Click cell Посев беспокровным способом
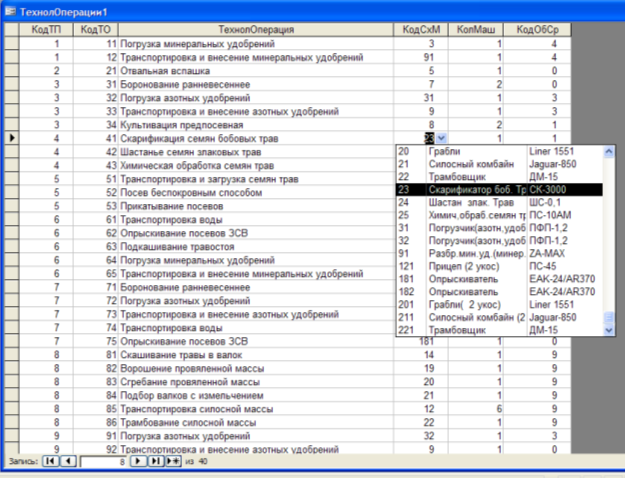This screenshot has height=478, width=625. 256,193
